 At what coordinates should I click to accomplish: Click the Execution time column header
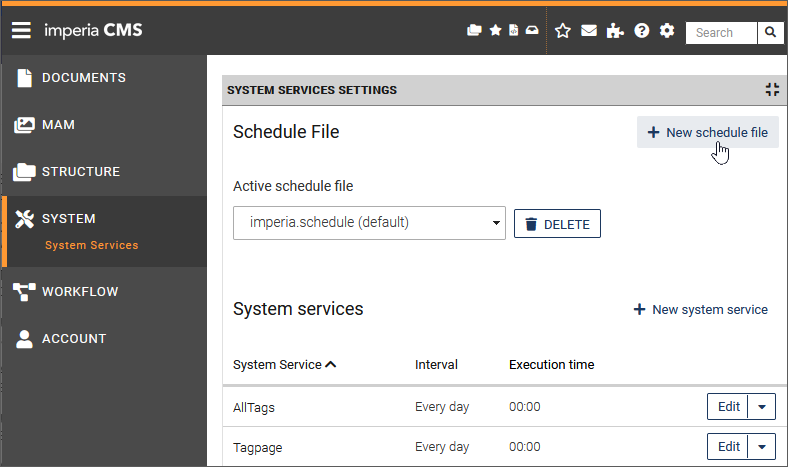[551, 364]
